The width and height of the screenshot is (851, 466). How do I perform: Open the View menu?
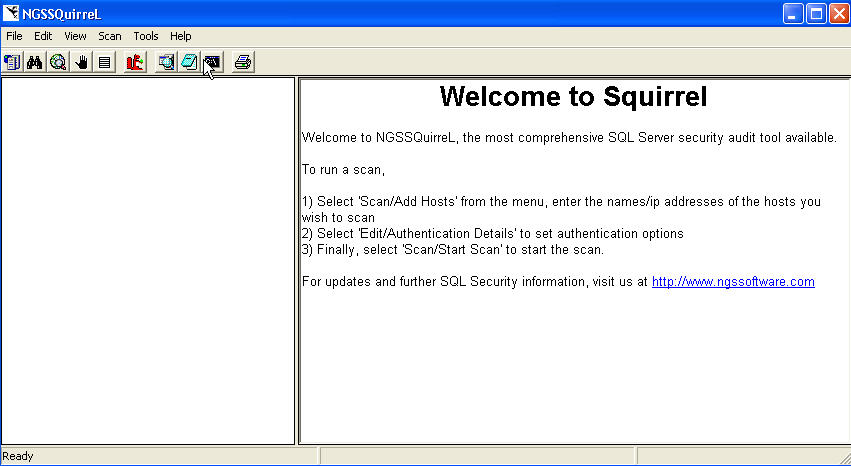coord(75,36)
